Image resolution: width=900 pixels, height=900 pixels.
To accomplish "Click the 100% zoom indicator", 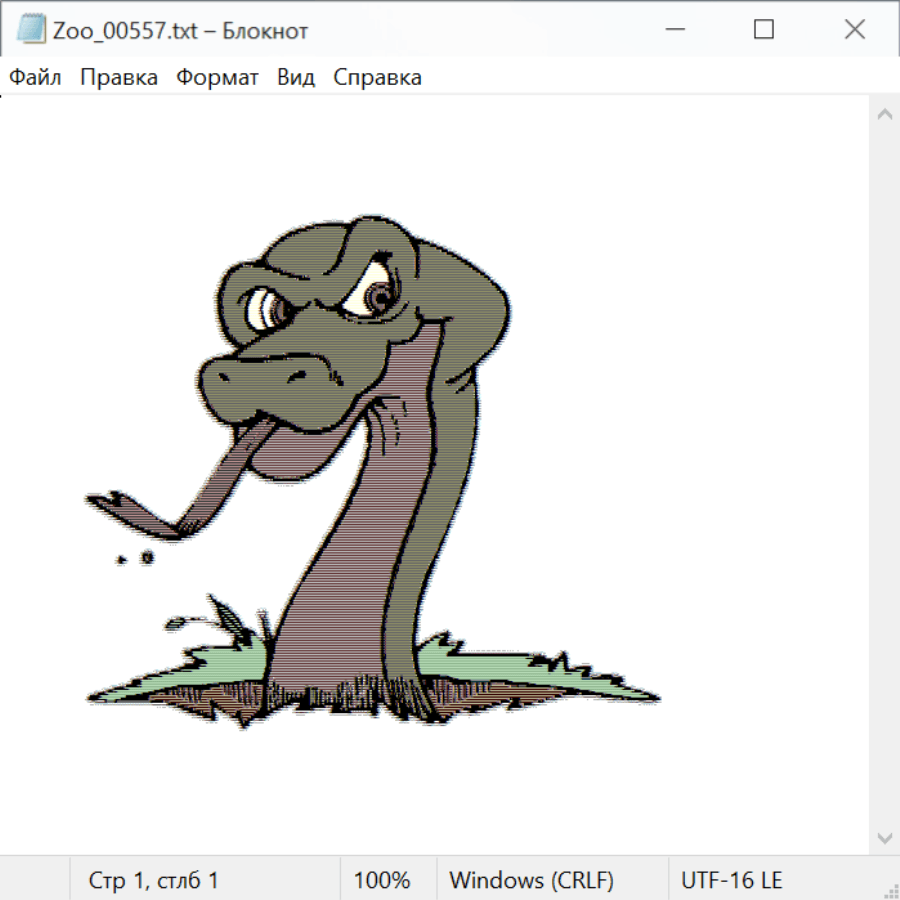I will point(382,881).
